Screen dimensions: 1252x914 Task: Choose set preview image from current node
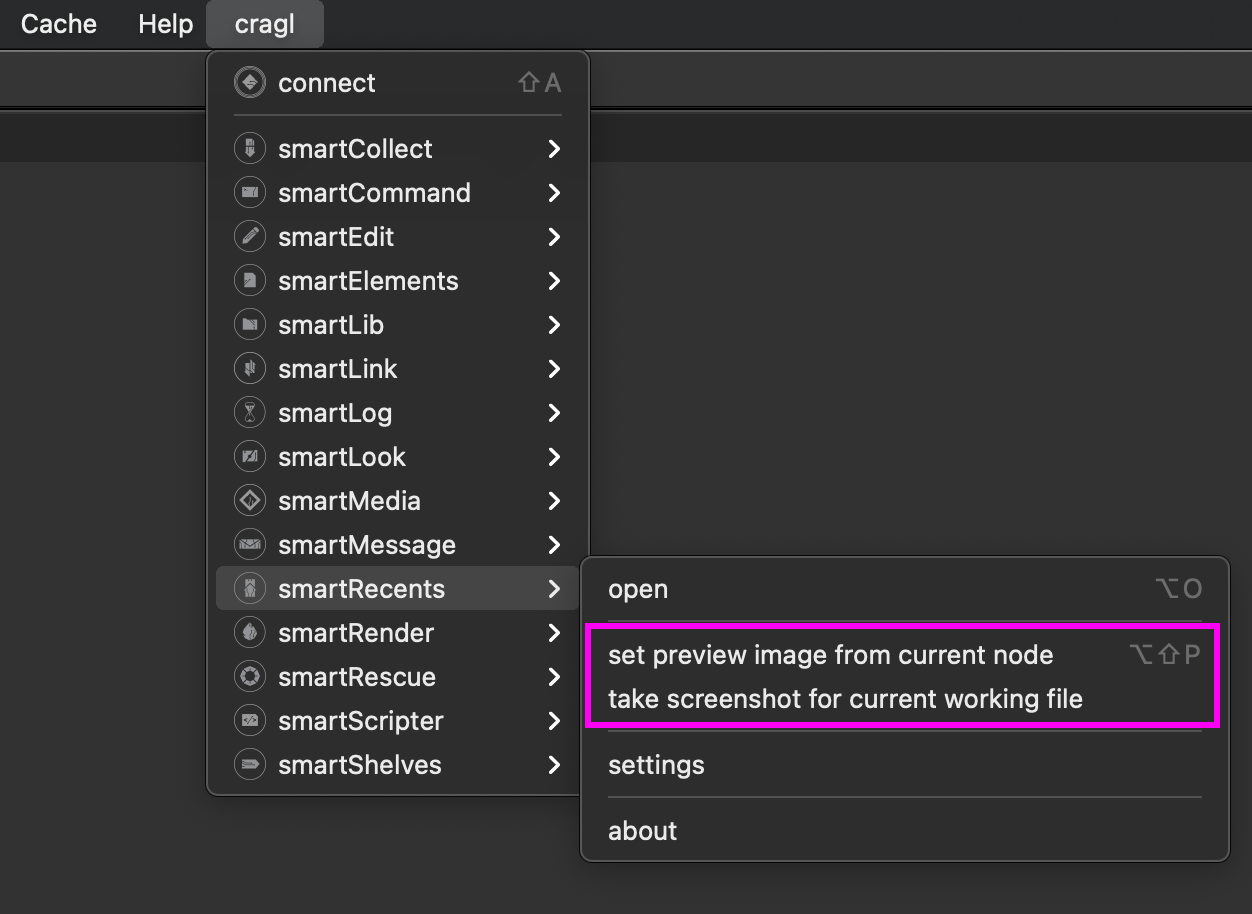coord(830,655)
